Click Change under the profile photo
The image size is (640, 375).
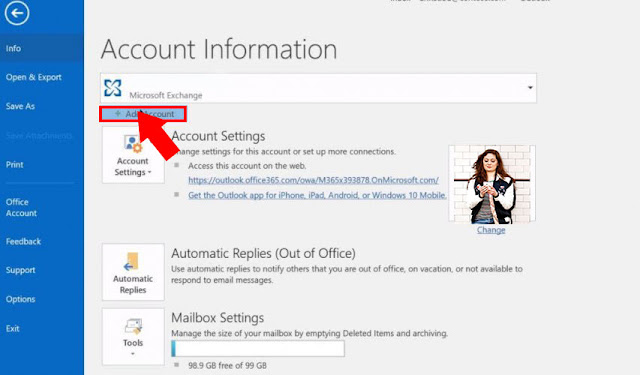point(491,230)
